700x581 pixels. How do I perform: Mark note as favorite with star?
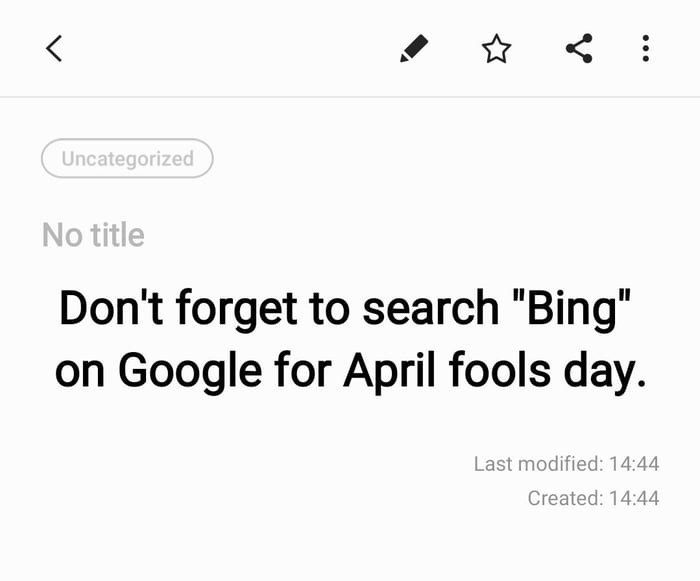(496, 48)
